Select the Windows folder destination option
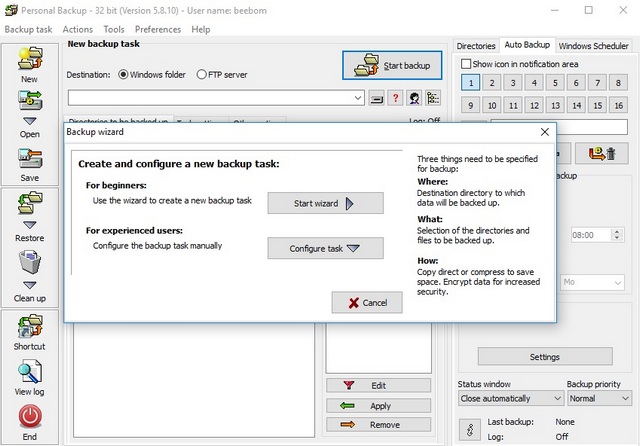 click(152, 75)
